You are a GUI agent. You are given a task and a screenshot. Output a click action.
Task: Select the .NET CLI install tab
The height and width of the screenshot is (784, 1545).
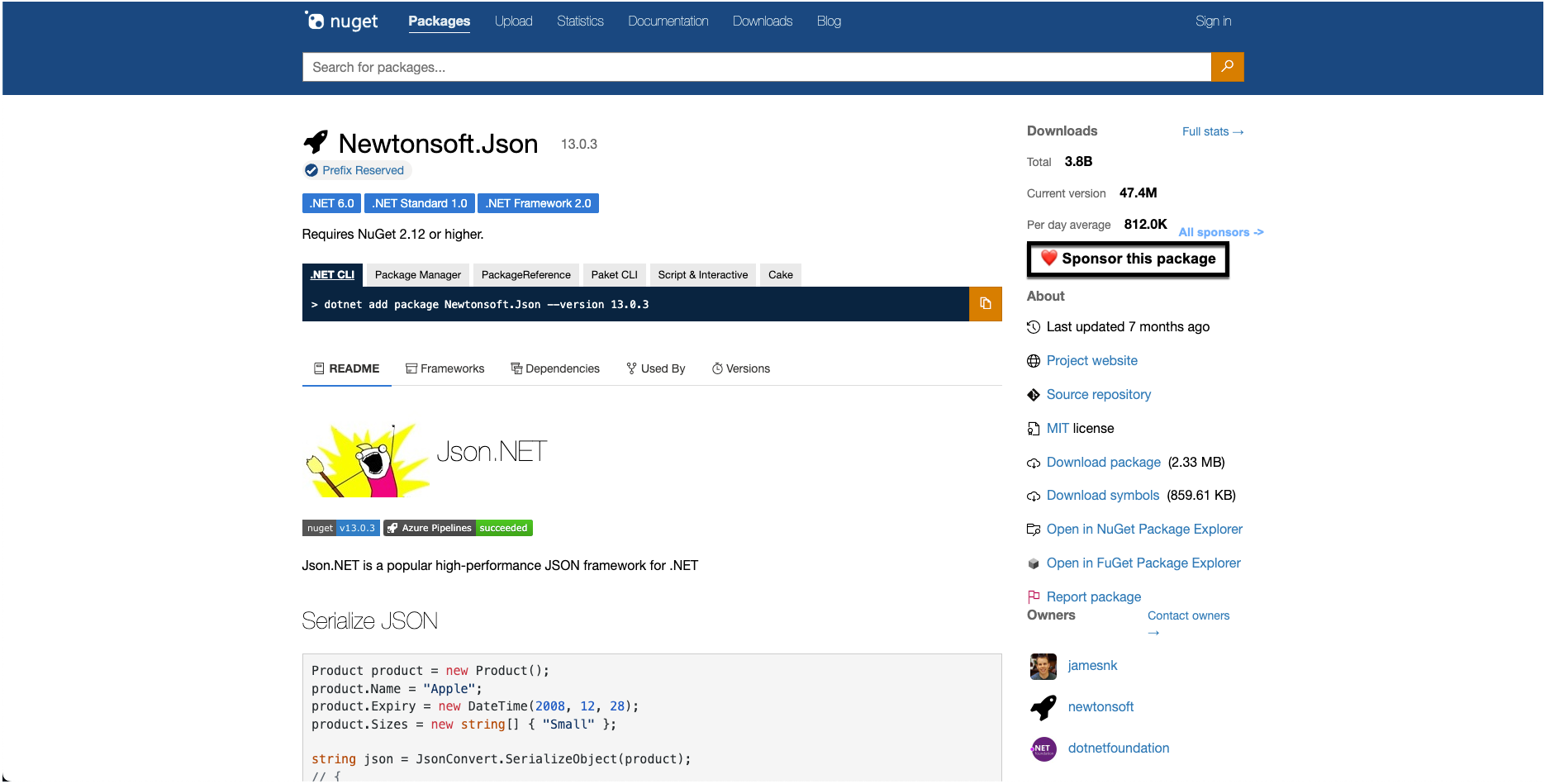coord(332,275)
